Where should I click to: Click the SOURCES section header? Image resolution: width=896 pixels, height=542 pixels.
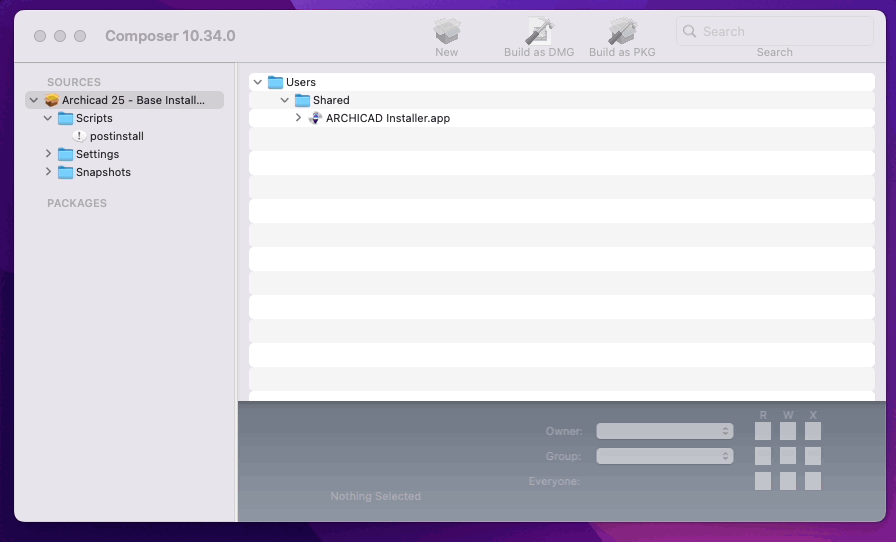pos(74,82)
